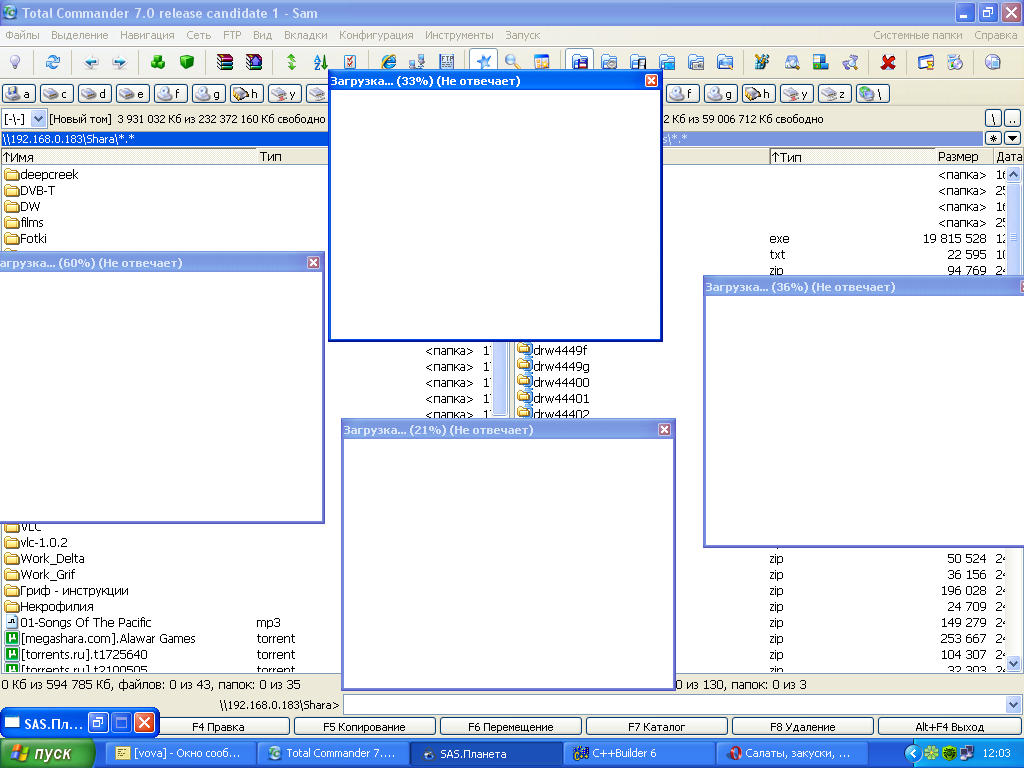
Task: Click the blue forward arrow toolbar icon
Action: coord(119,62)
